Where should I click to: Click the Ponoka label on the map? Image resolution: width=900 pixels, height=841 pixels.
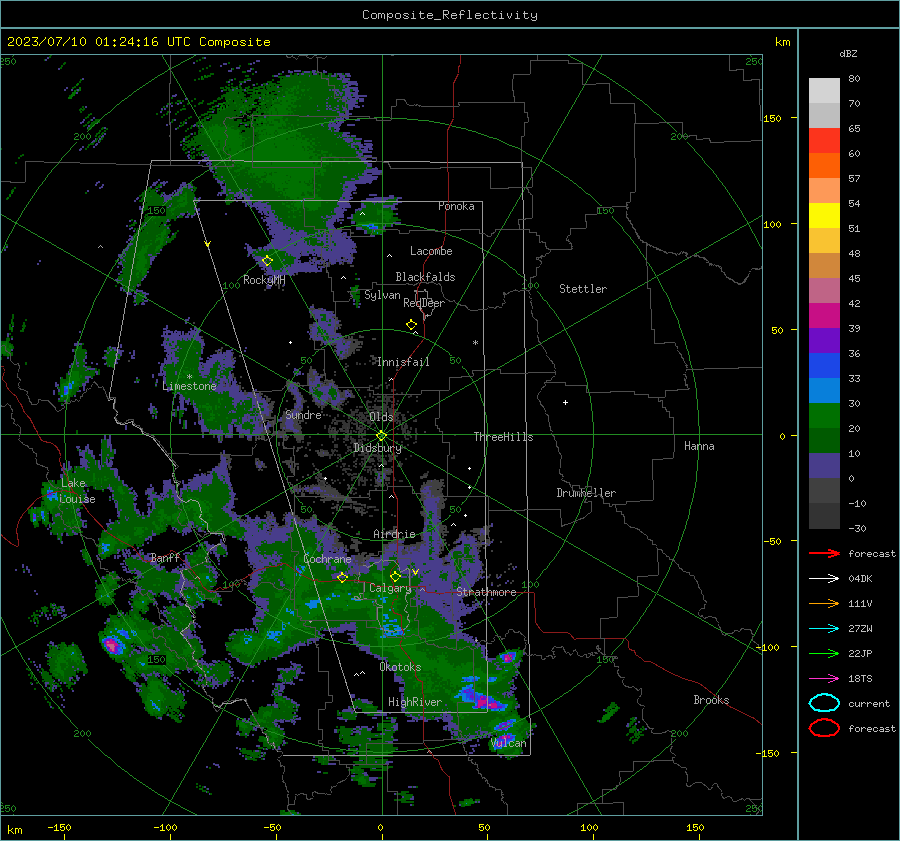(x=456, y=206)
